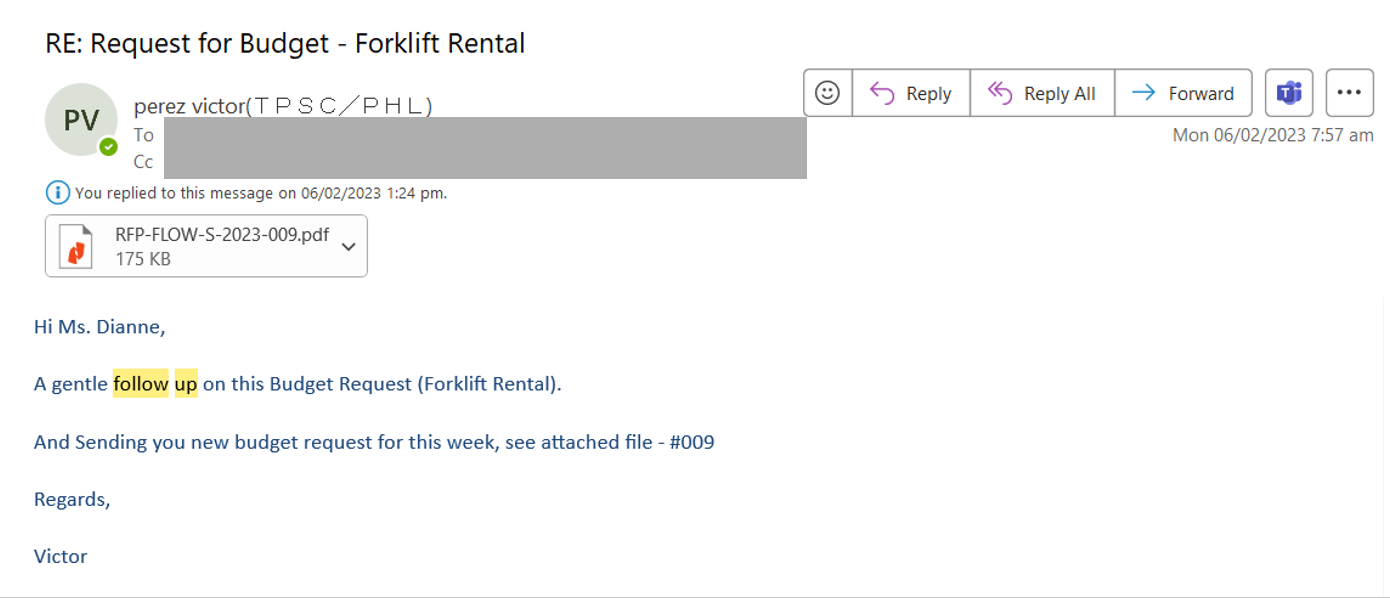Expand the attachment options dropdown arrow
The image size is (1390, 598).
tap(348, 246)
